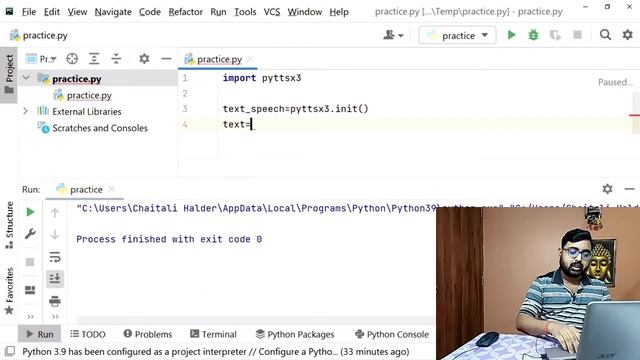Image resolution: width=640 pixels, height=360 pixels.
Task: Click the red error stripe marker
Action: [634, 115]
